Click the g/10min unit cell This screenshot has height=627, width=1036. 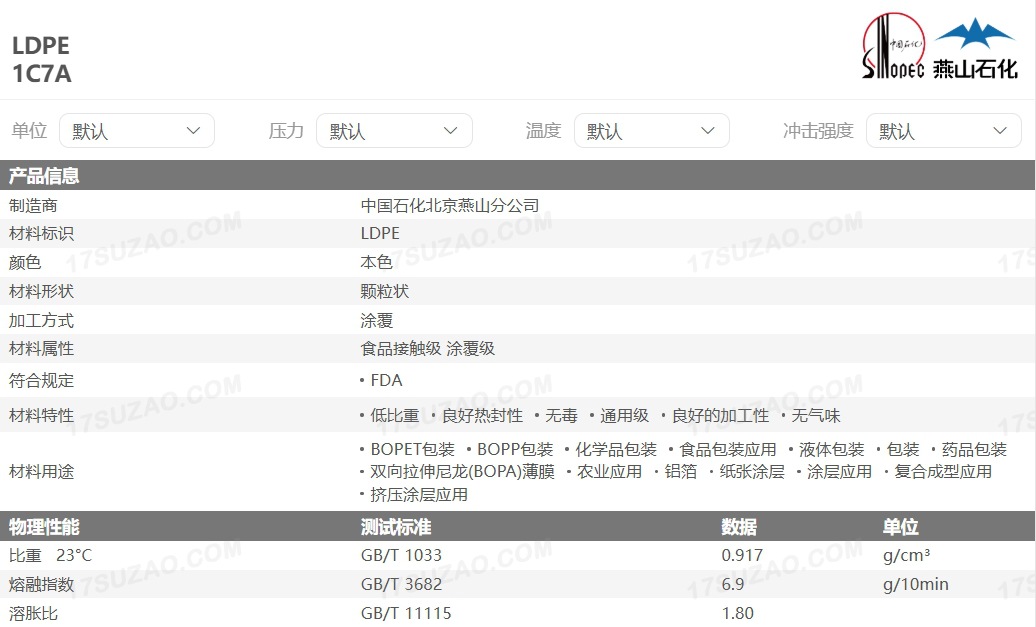pyautogui.click(x=916, y=584)
